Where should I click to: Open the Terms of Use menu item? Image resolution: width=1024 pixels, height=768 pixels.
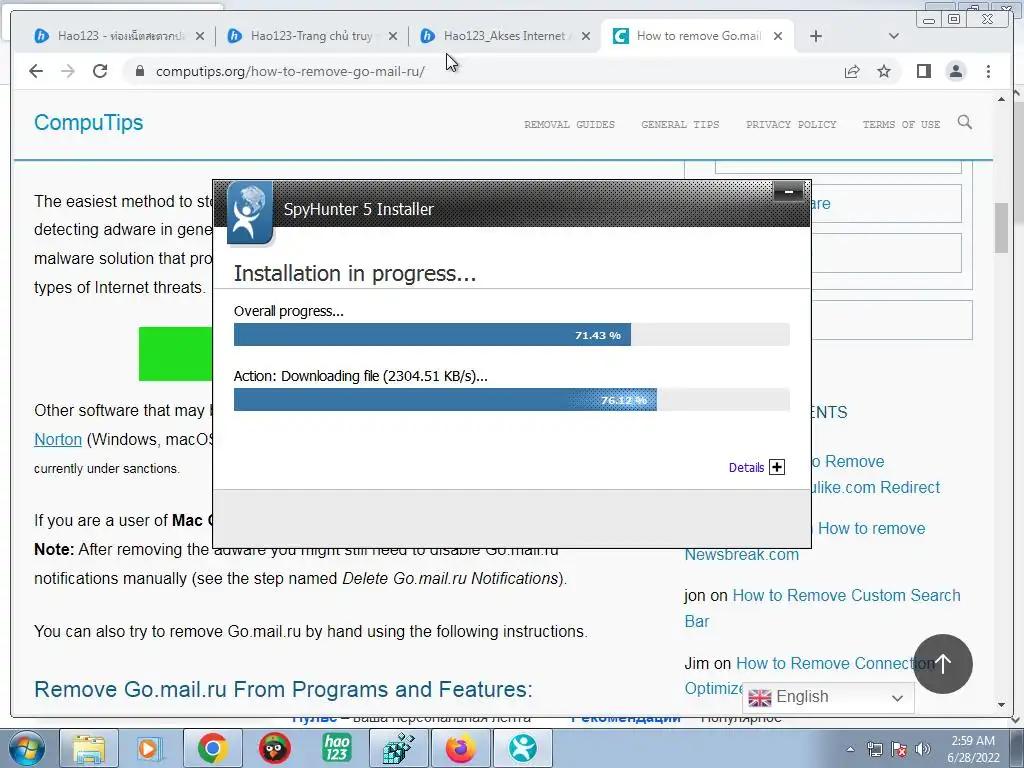[x=901, y=124]
